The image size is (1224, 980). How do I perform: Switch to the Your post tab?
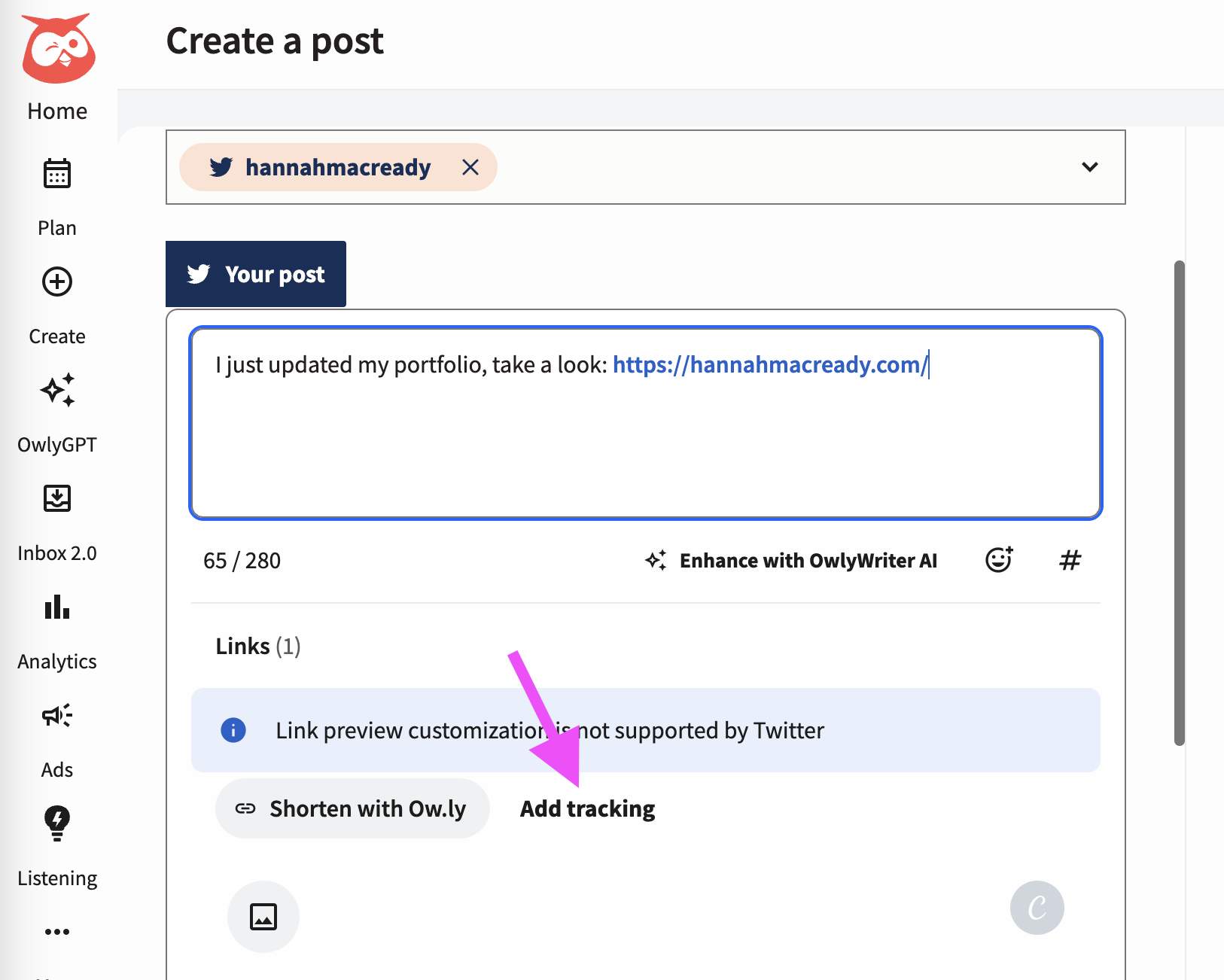click(255, 274)
